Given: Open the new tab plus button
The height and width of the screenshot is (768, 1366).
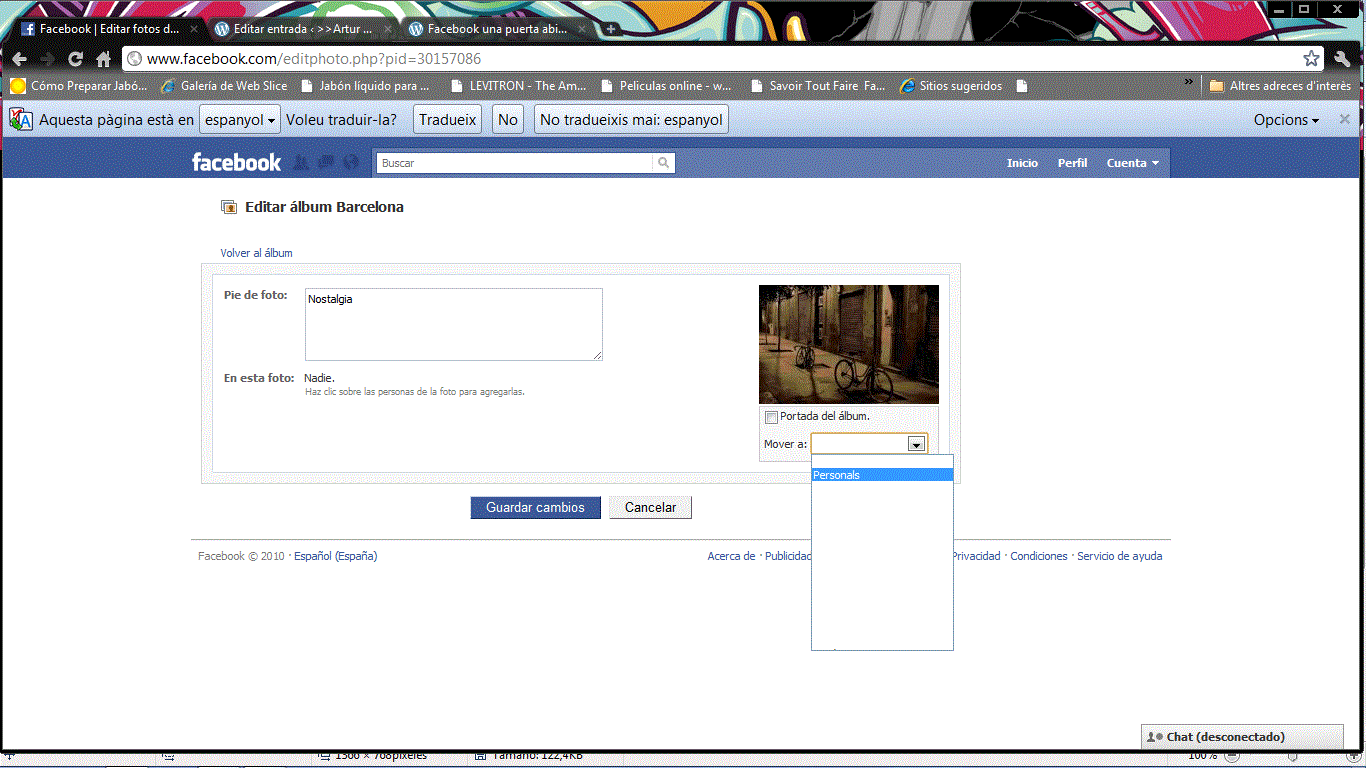Looking at the screenshot, I should 611,30.
